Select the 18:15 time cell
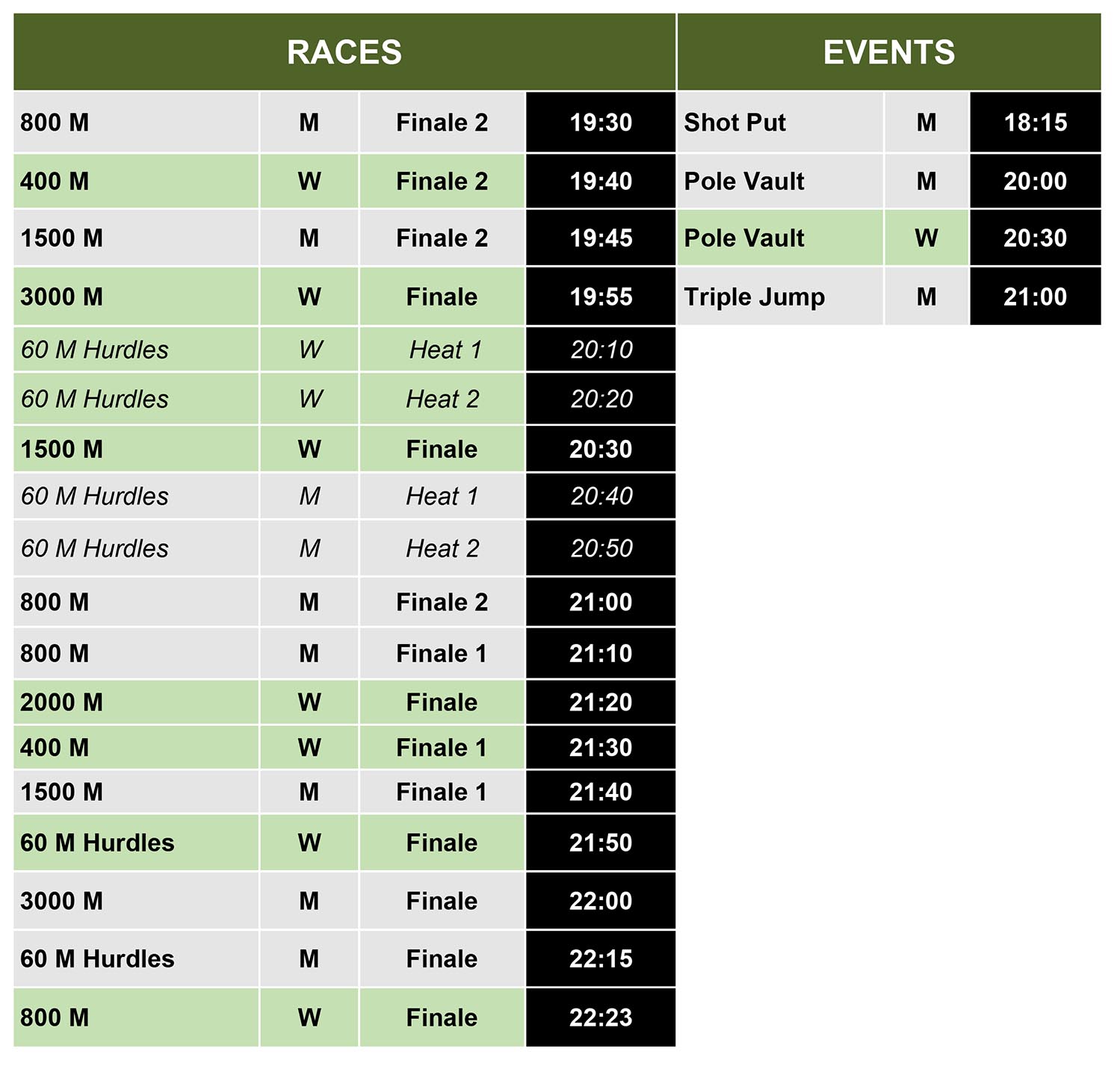Image resolution: width=1120 pixels, height=1066 pixels. click(x=1035, y=123)
